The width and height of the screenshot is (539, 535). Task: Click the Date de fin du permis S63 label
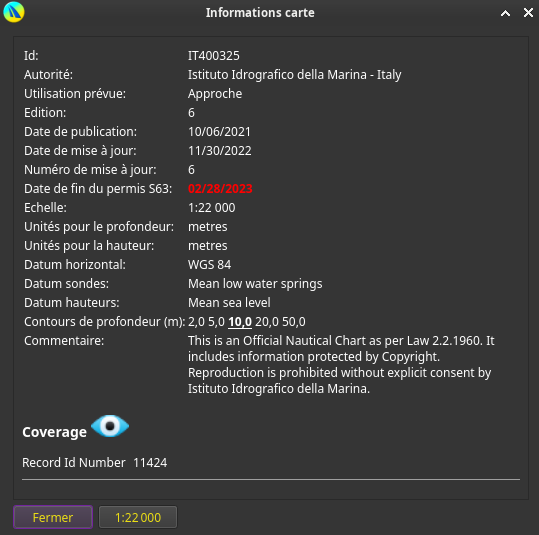[98, 189]
